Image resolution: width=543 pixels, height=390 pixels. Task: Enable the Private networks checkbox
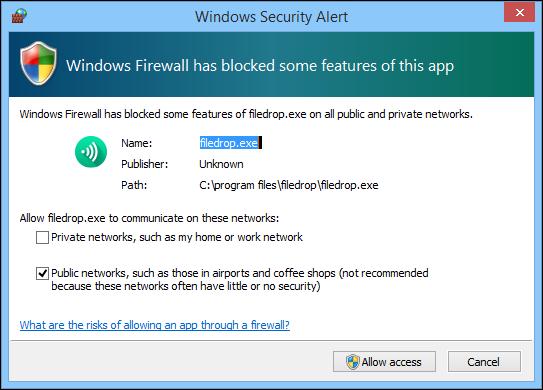42,238
